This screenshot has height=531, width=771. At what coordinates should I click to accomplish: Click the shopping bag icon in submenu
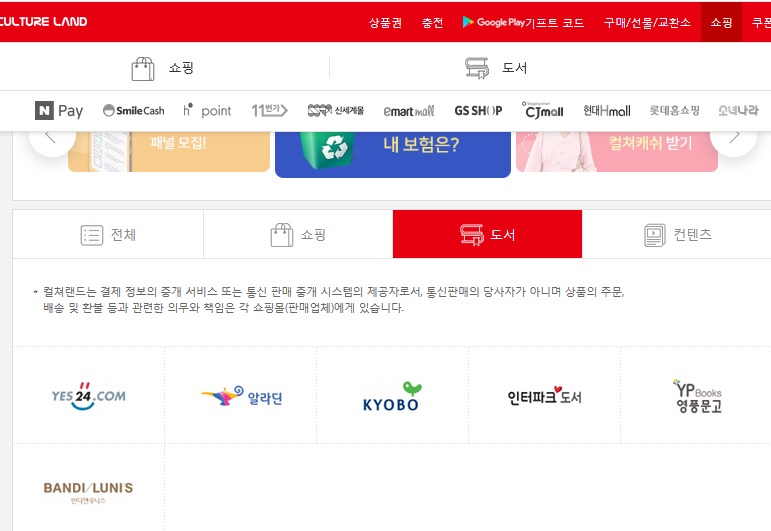(x=143, y=68)
